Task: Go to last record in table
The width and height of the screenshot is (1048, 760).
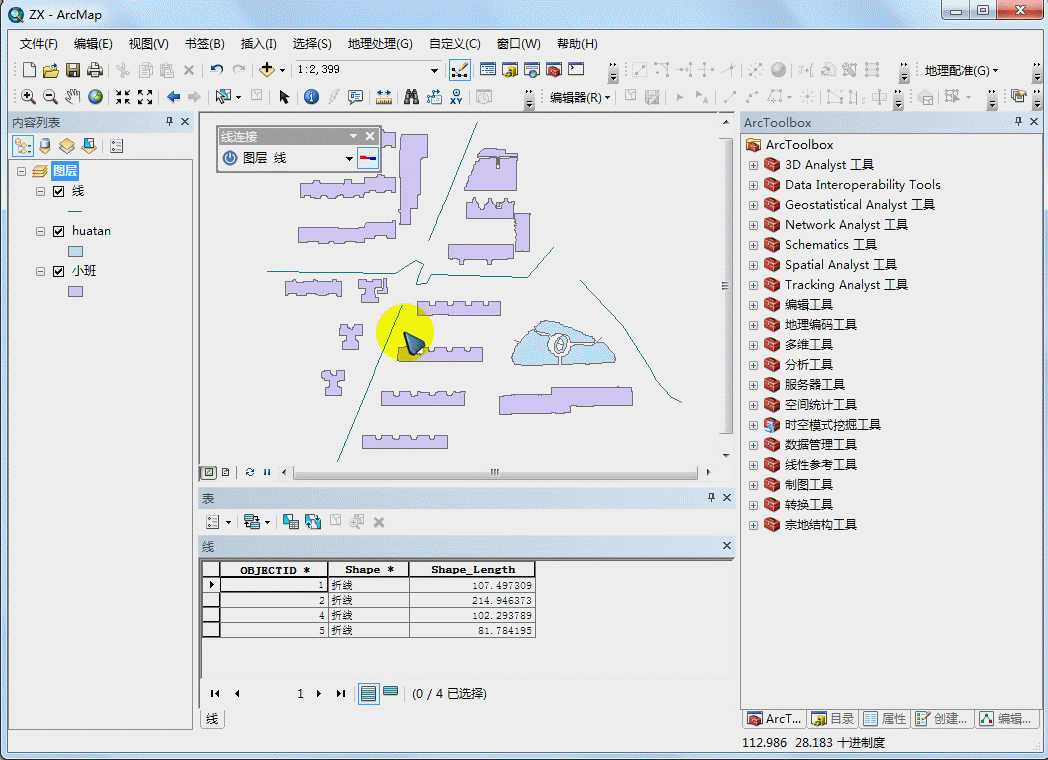Action: 341,693
